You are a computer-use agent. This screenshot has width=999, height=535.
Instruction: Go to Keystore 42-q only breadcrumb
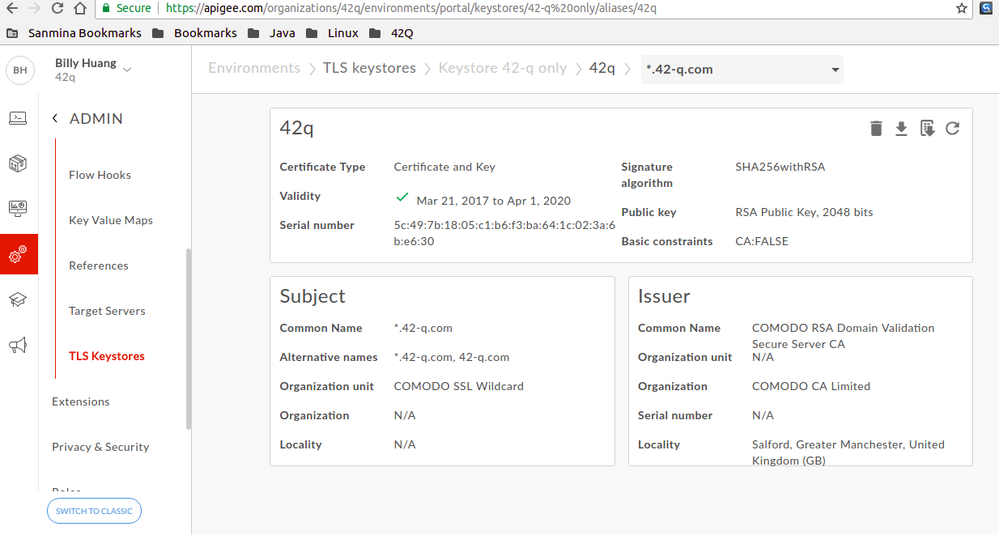pyautogui.click(x=503, y=68)
